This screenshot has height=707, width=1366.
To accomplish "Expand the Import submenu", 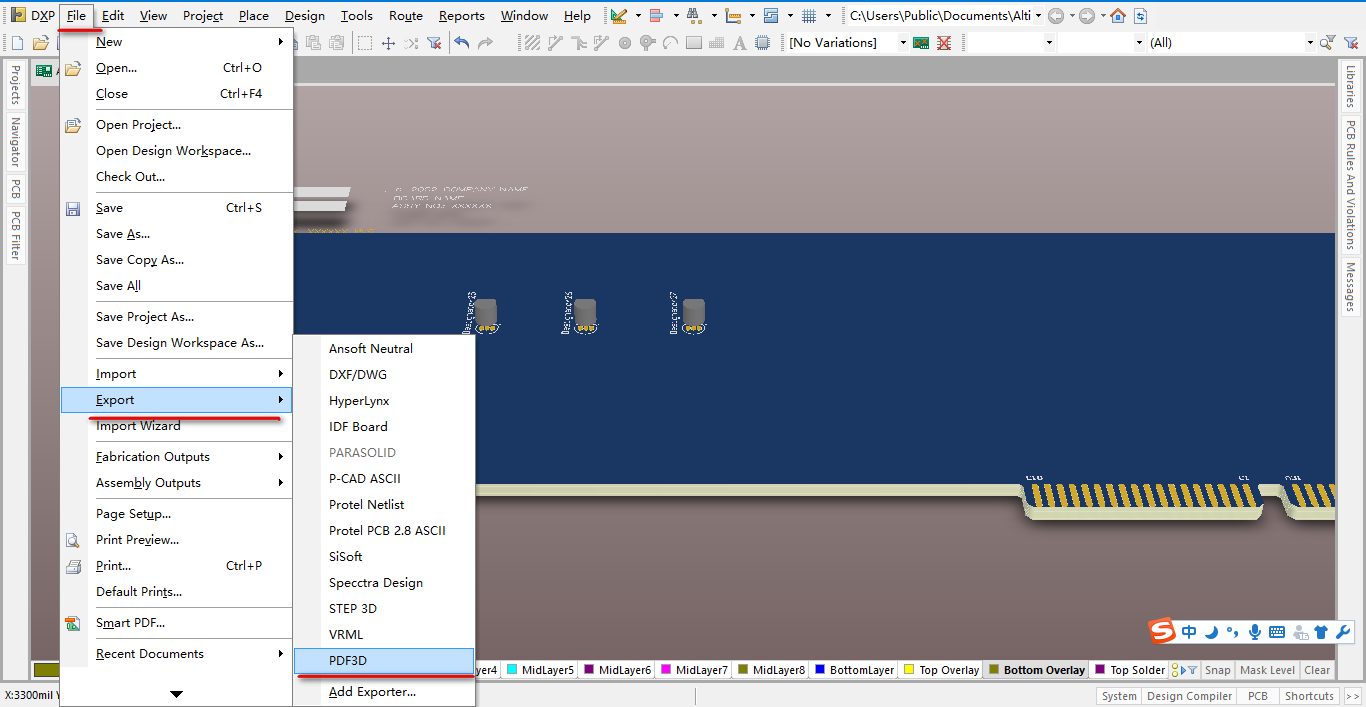I will click(x=176, y=374).
